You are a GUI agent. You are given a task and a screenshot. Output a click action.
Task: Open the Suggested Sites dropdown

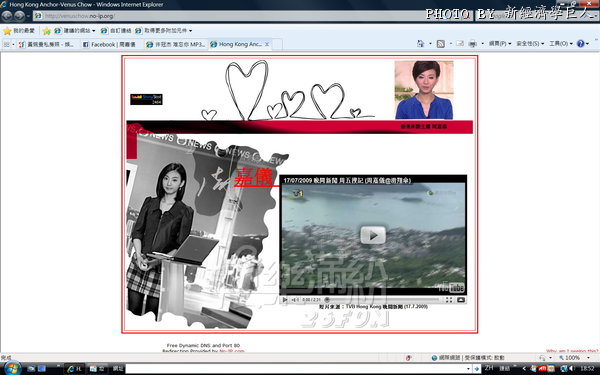[x=75, y=31]
